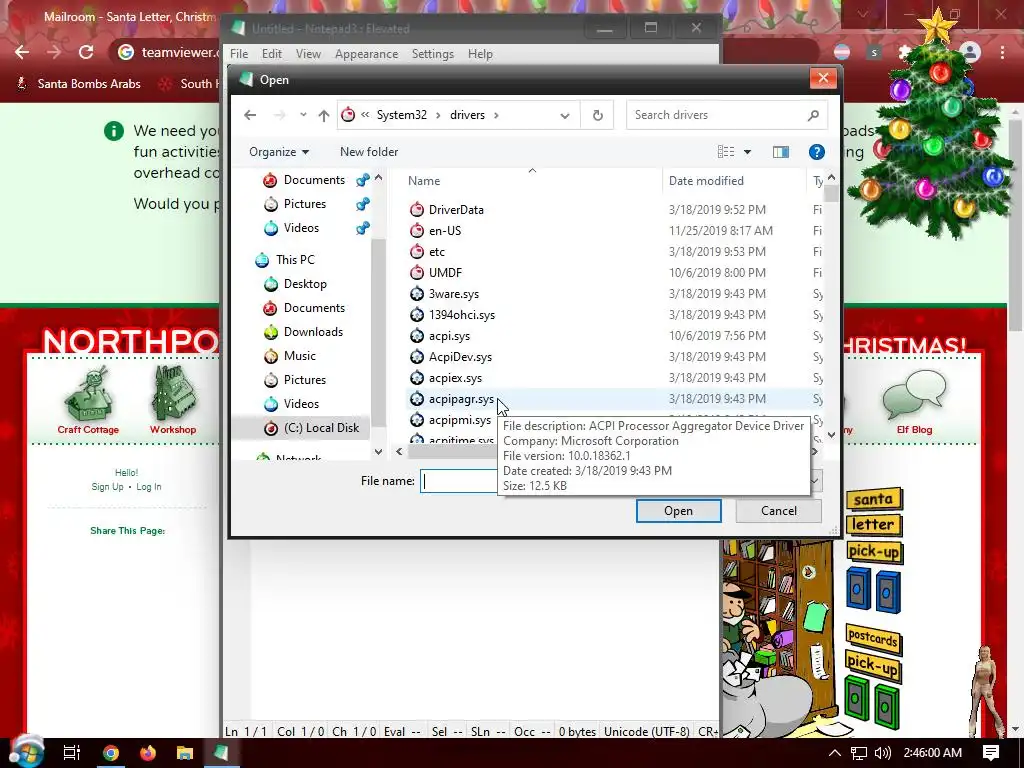Open Task View on taskbar
This screenshot has width=1024, height=768.
click(x=72, y=753)
